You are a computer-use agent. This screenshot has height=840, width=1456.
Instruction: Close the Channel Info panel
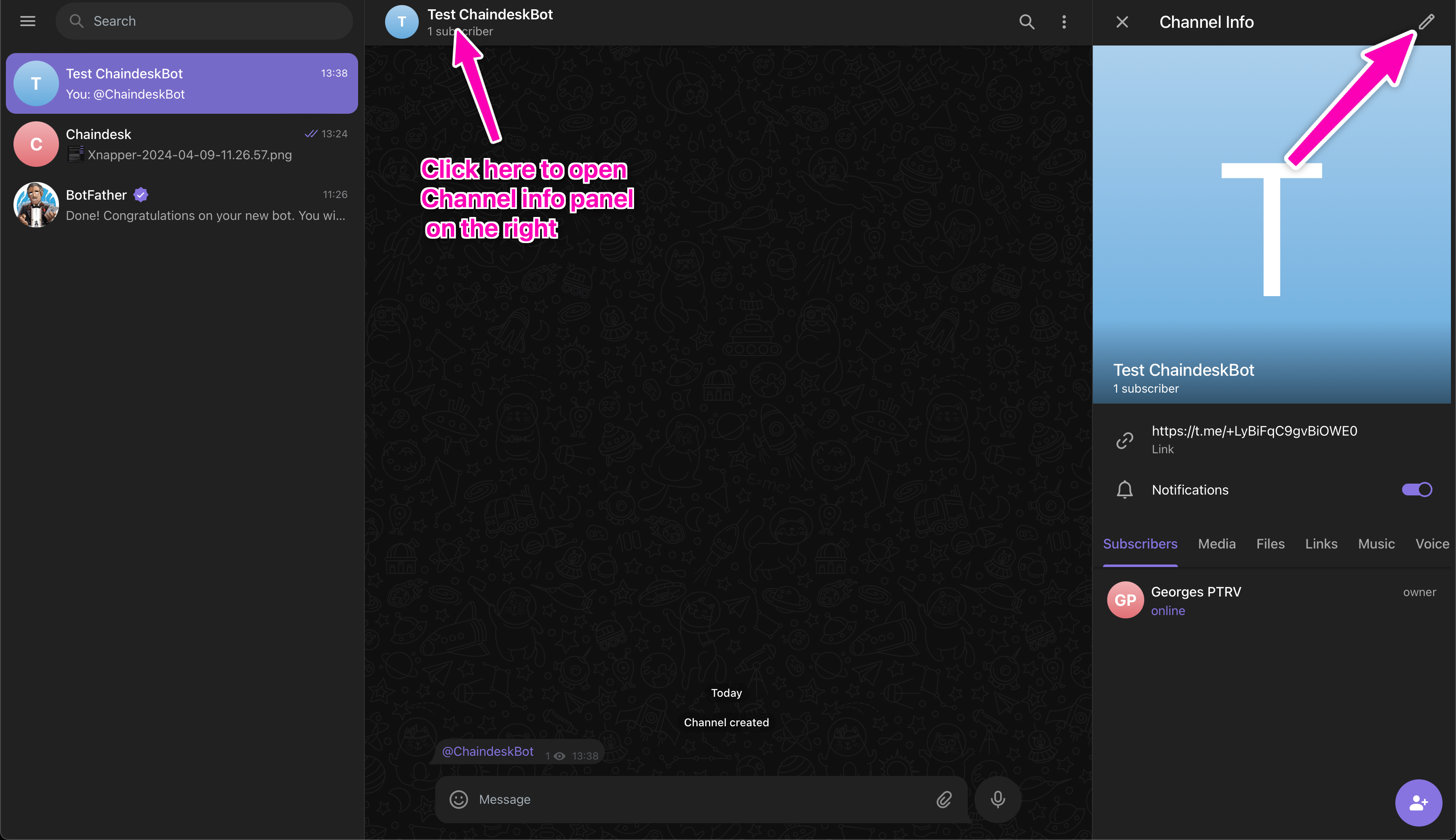pyautogui.click(x=1122, y=21)
